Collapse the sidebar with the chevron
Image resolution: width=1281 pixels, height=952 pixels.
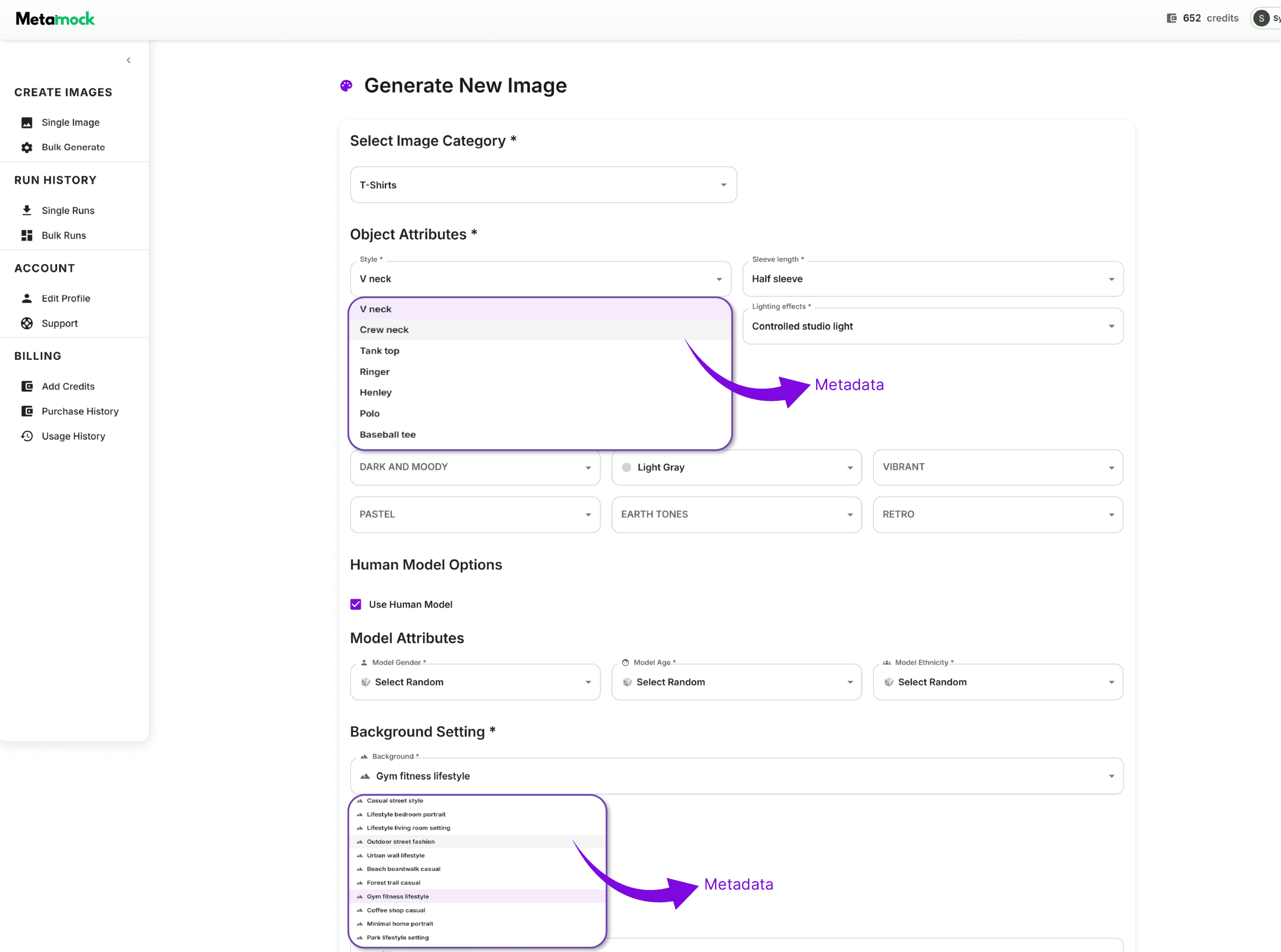click(129, 61)
